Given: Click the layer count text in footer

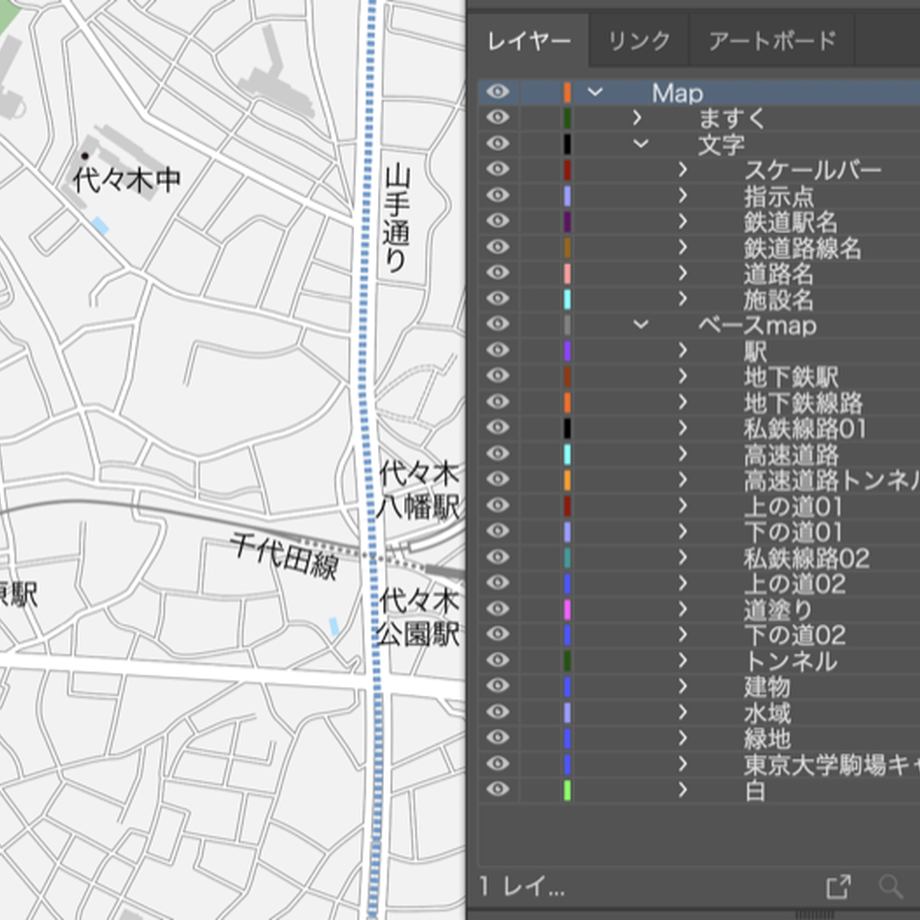Looking at the screenshot, I should pyautogui.click(x=522, y=887).
